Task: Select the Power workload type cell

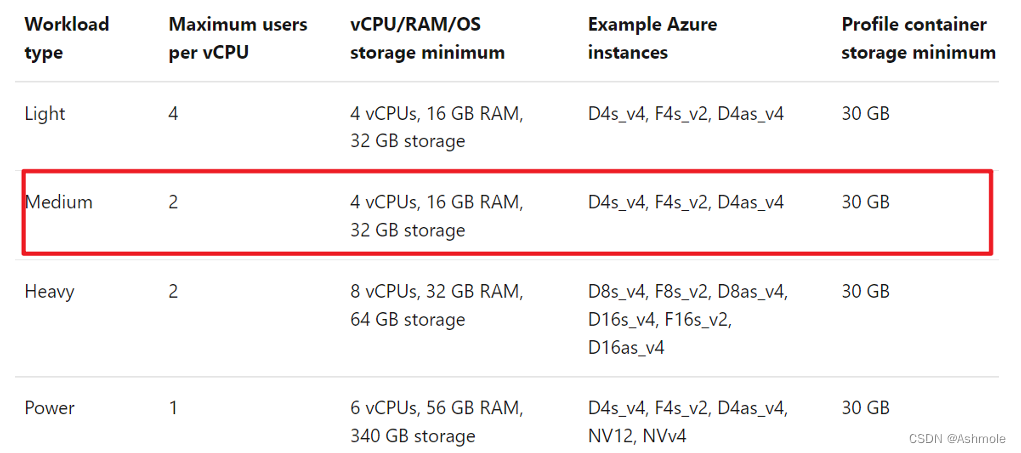Action: point(49,408)
